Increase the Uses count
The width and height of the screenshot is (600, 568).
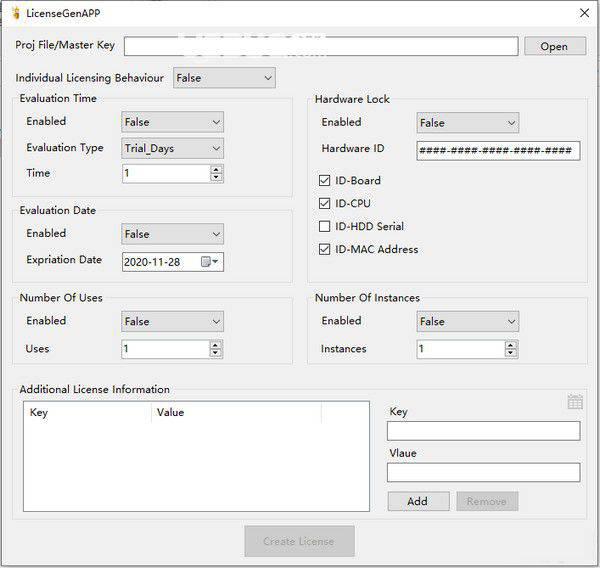tap(215, 345)
